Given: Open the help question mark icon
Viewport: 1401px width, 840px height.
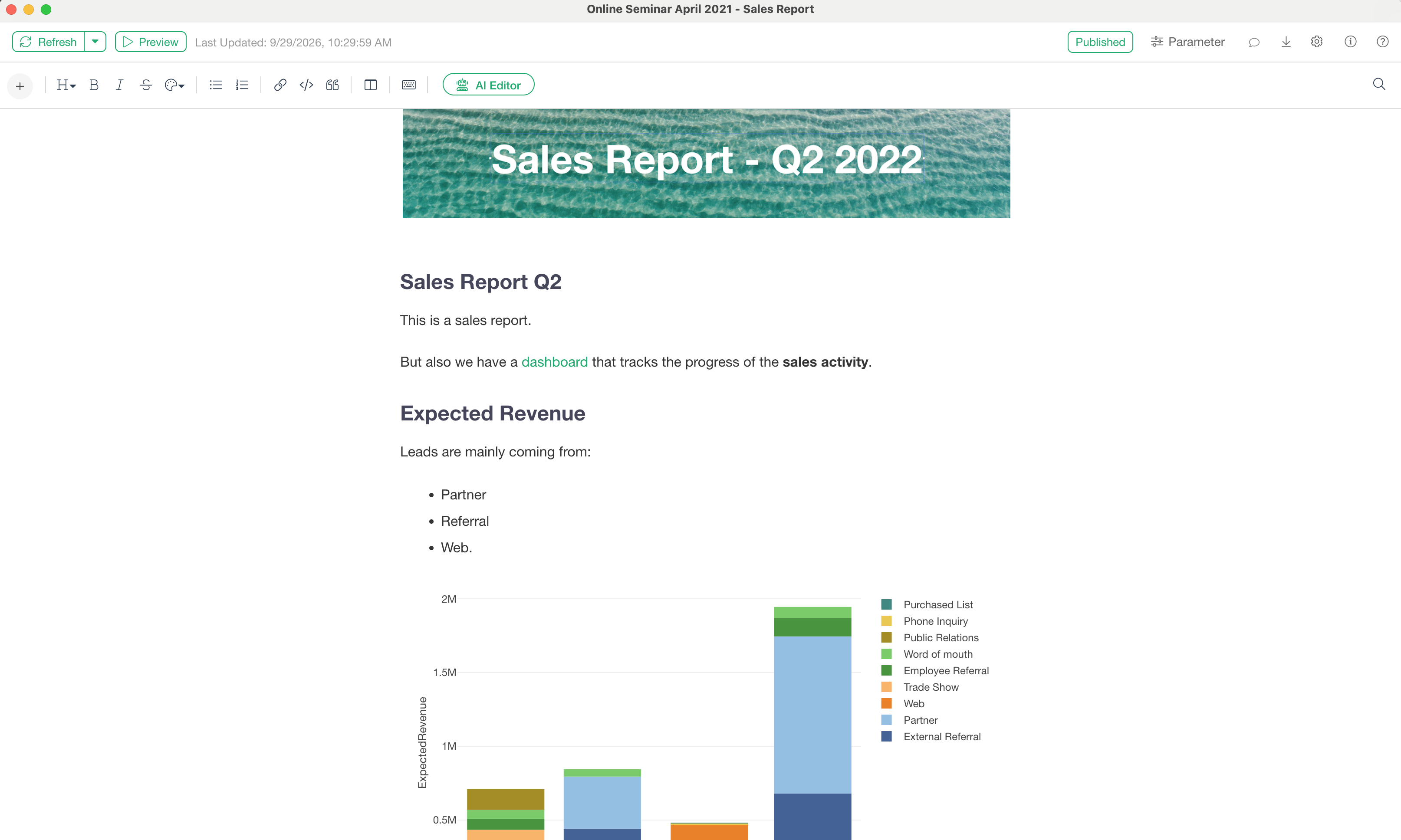Looking at the screenshot, I should click(x=1382, y=42).
